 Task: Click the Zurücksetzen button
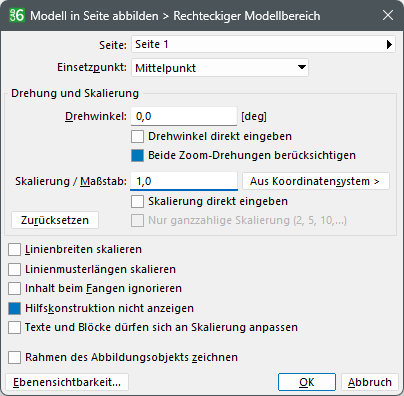click(55, 220)
